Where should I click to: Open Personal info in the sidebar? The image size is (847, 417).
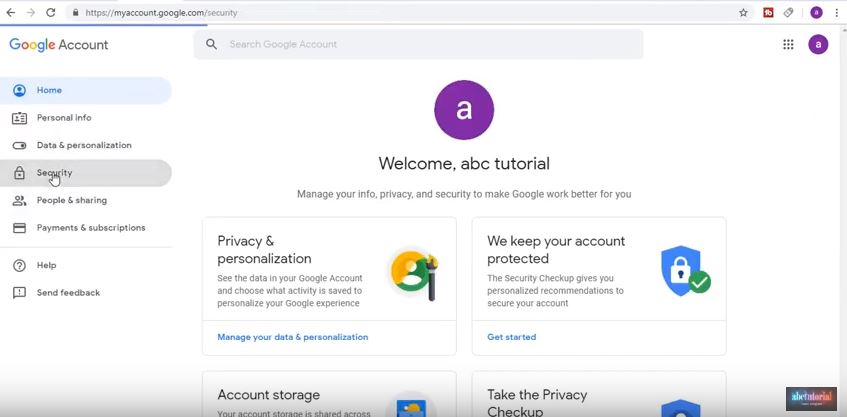pyautogui.click(x=86, y=118)
